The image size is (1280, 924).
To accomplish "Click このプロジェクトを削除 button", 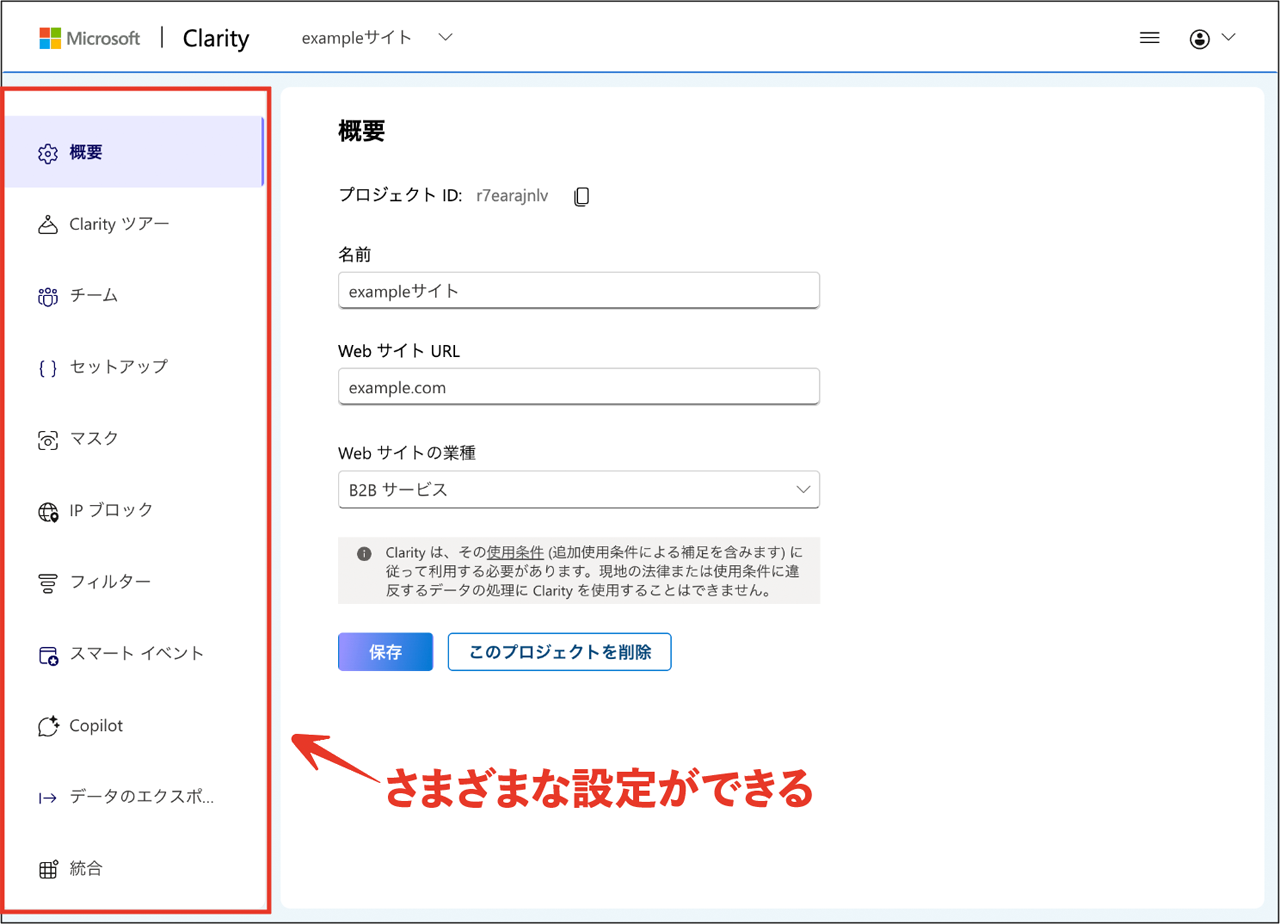I will point(559,652).
